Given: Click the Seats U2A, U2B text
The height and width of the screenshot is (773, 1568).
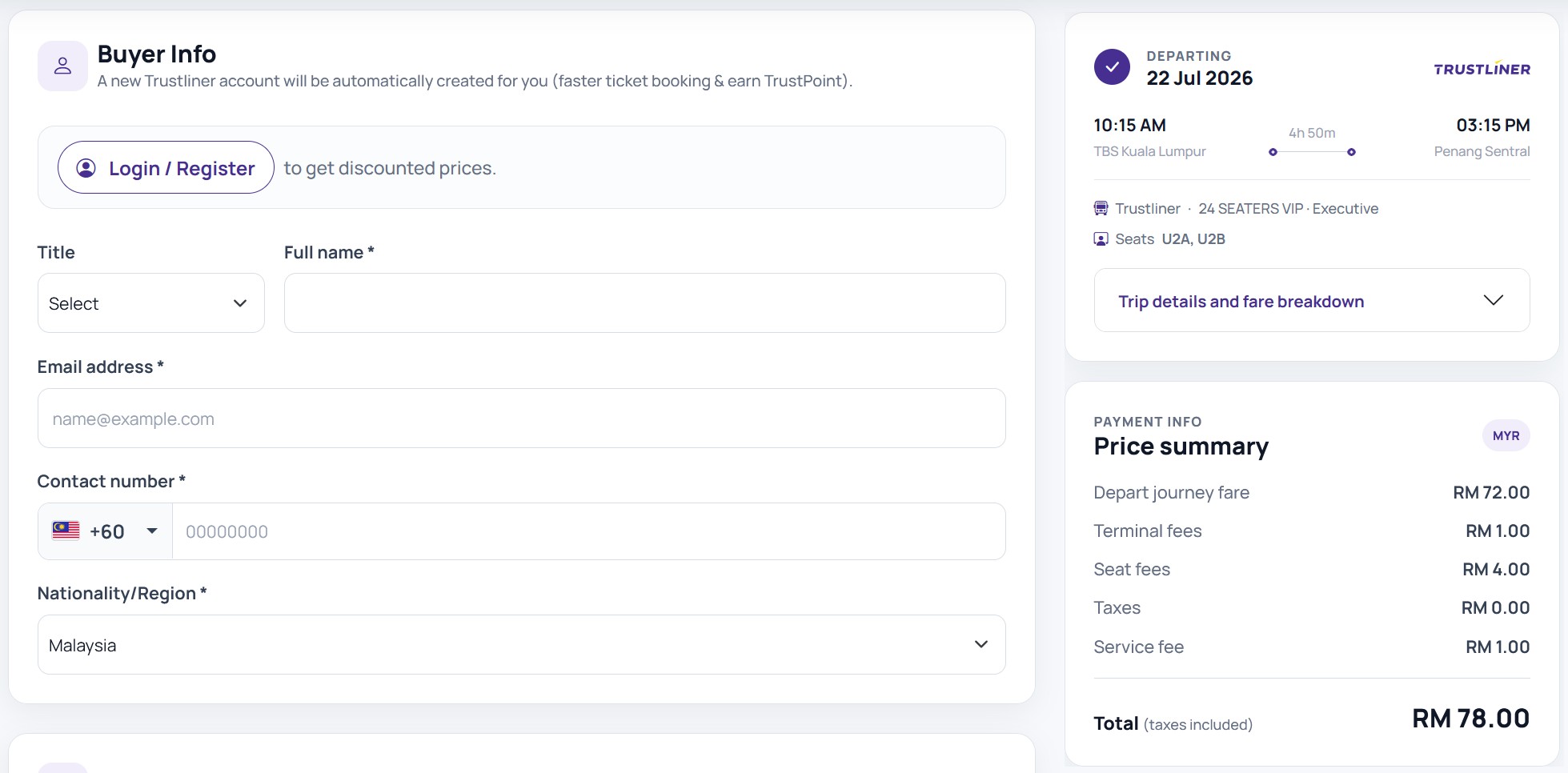Looking at the screenshot, I should [x=1170, y=239].
